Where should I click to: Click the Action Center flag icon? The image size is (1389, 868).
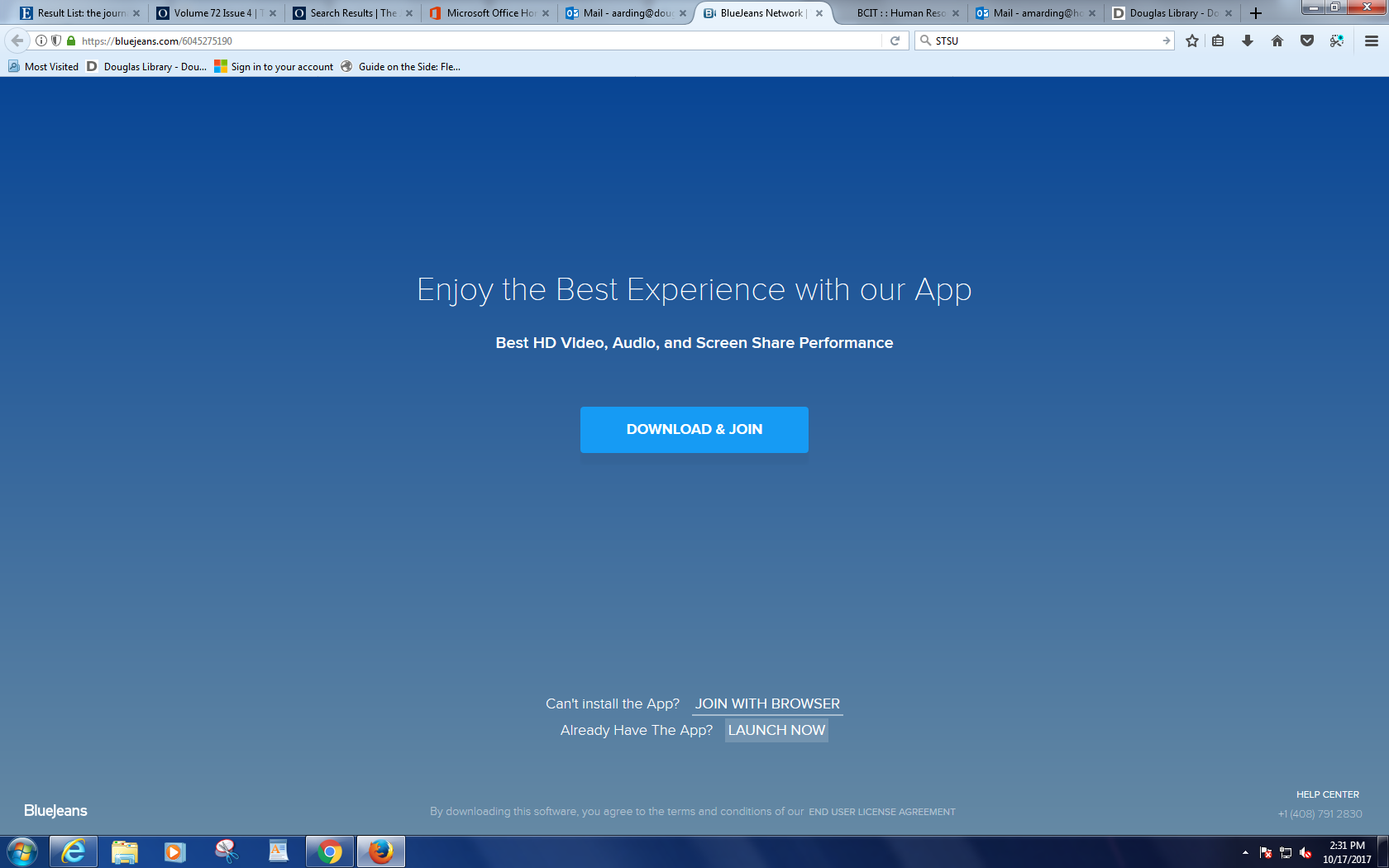tap(1266, 852)
